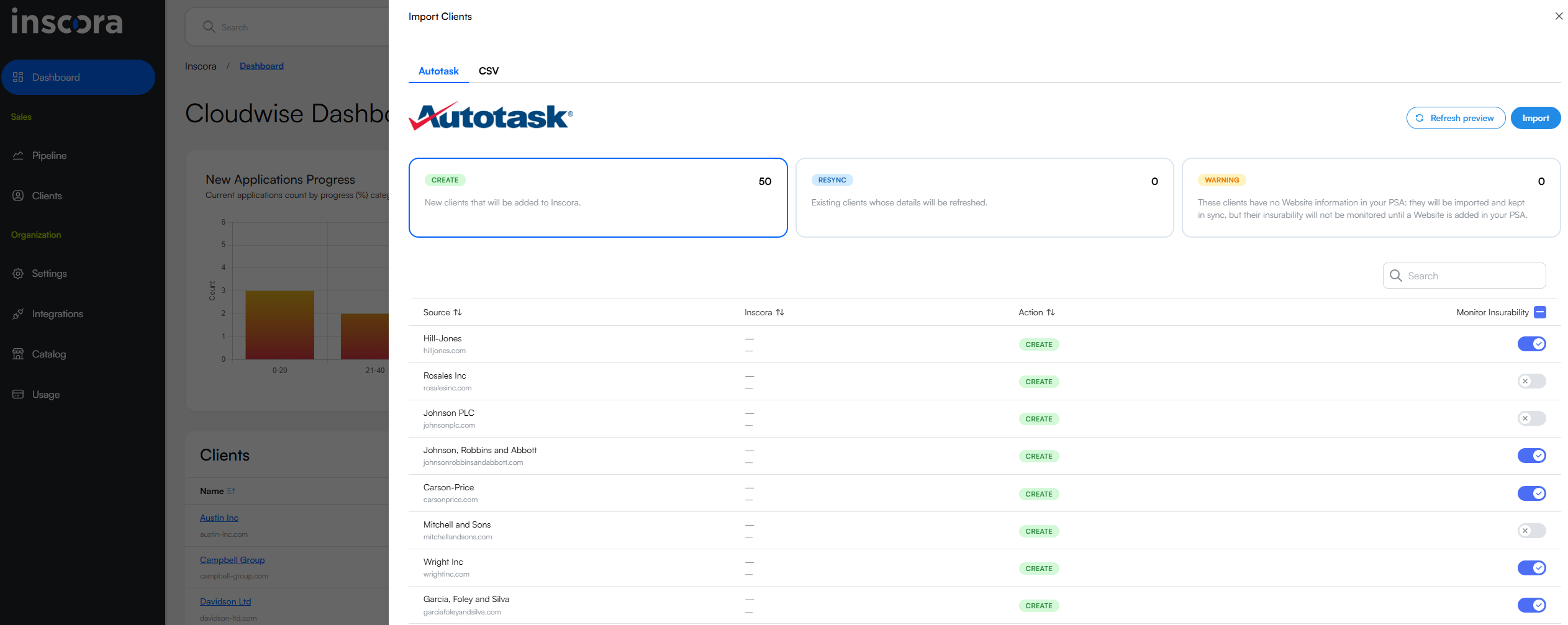Select the RESYNC summary card
This screenshot has height=625, width=1568.
pyautogui.click(x=984, y=197)
